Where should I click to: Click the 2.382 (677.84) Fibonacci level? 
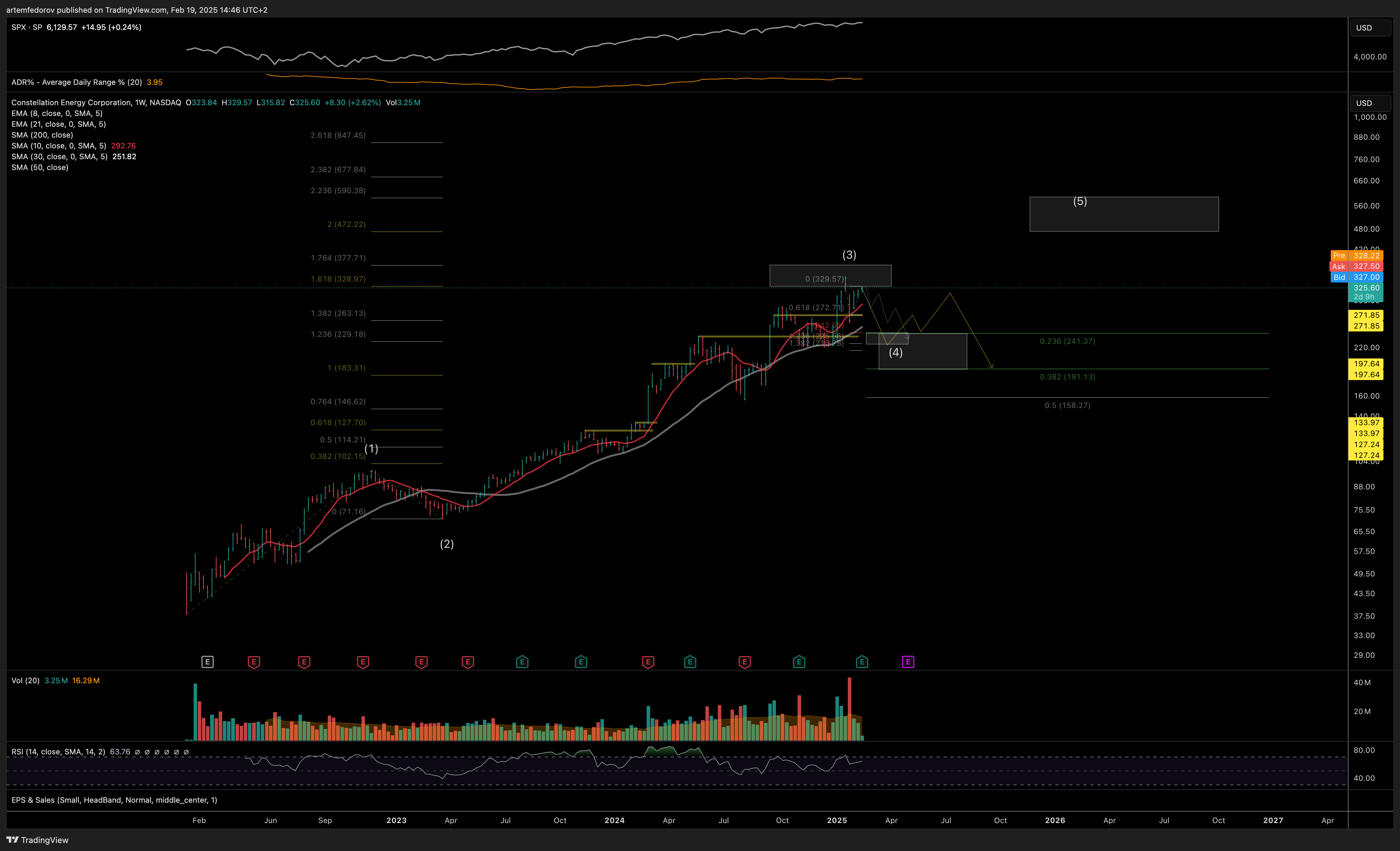pyautogui.click(x=338, y=170)
